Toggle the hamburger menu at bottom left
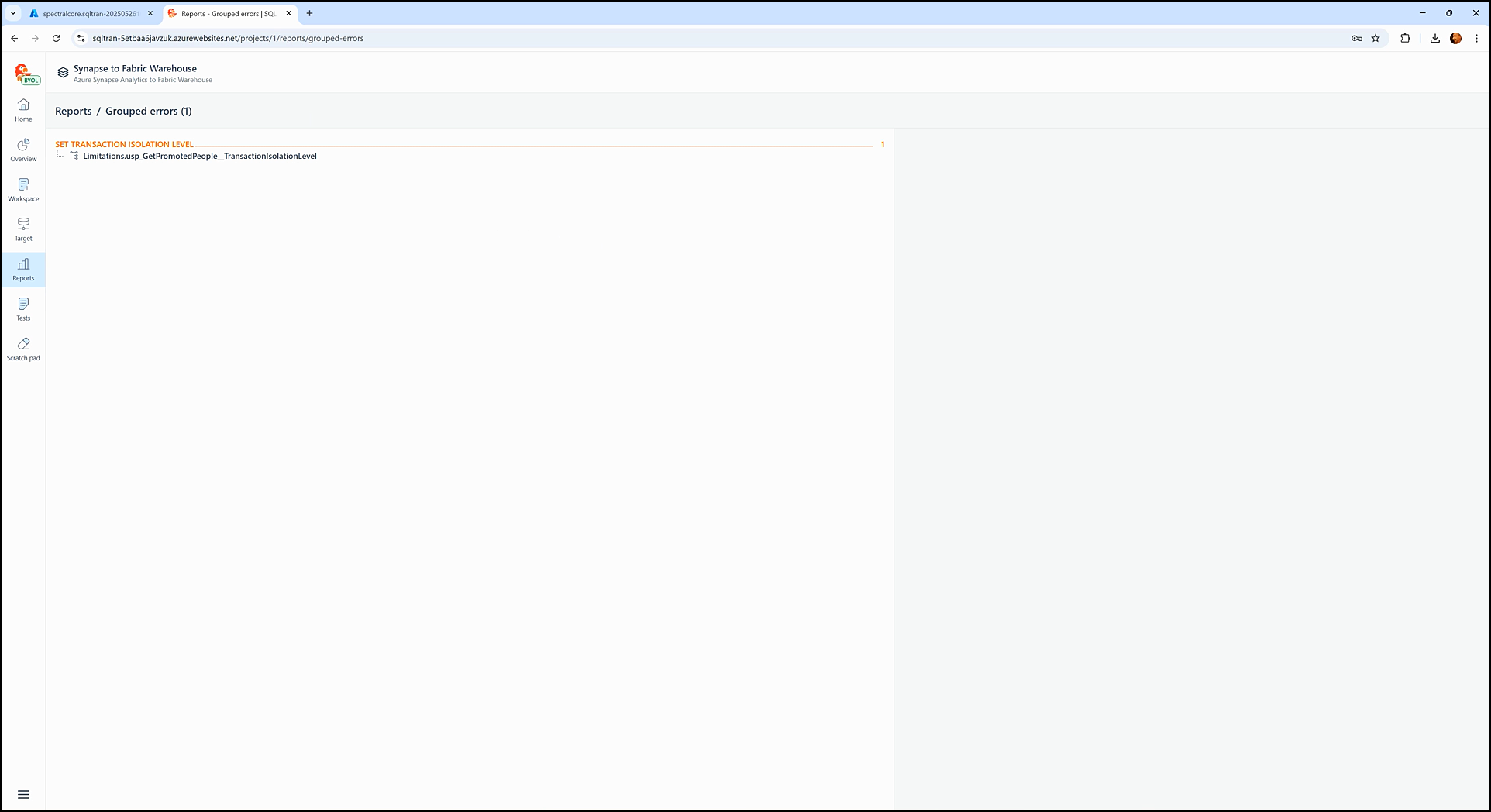1491x812 pixels. (23, 794)
